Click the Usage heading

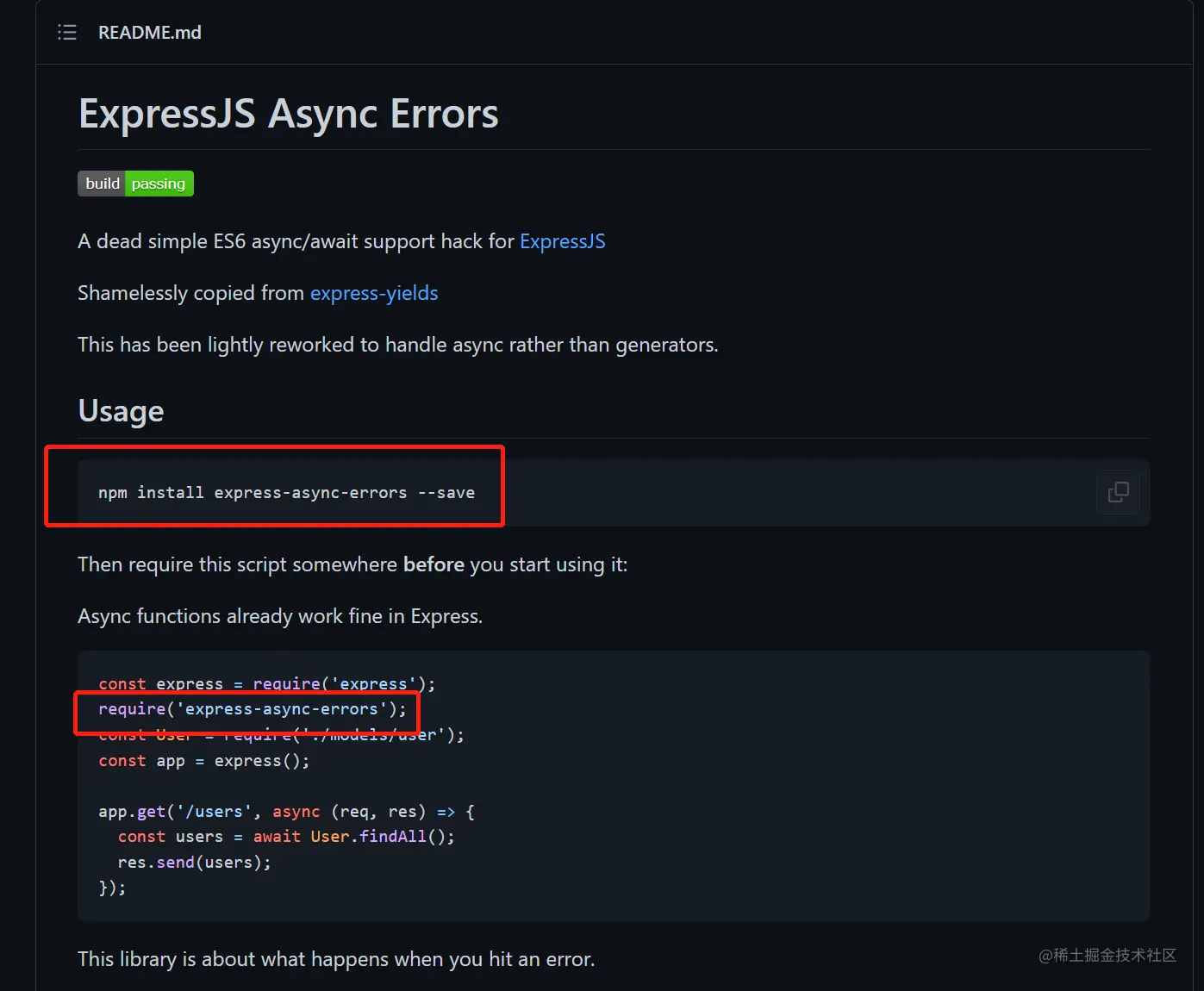coord(121,411)
